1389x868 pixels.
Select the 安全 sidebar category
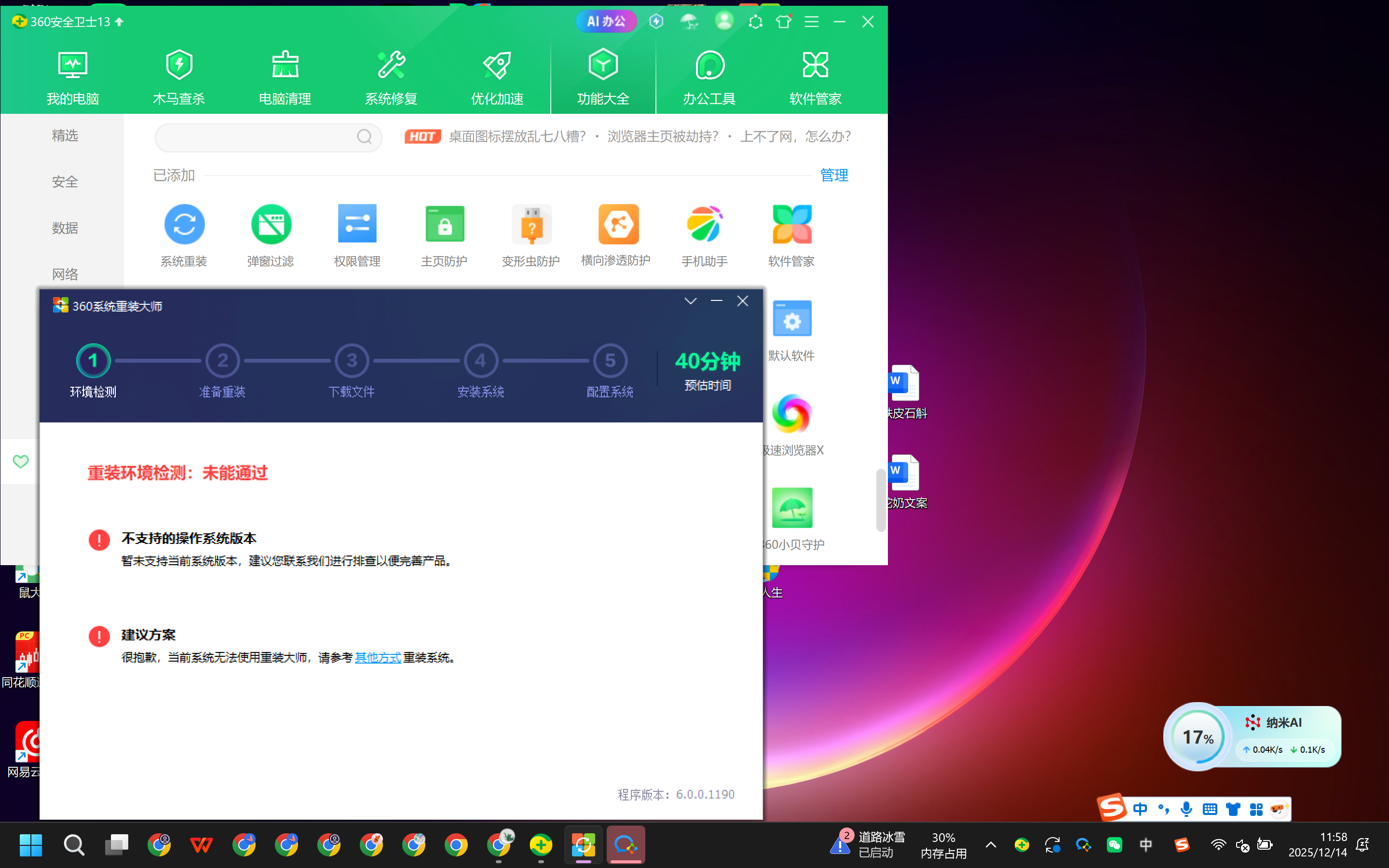[65, 182]
